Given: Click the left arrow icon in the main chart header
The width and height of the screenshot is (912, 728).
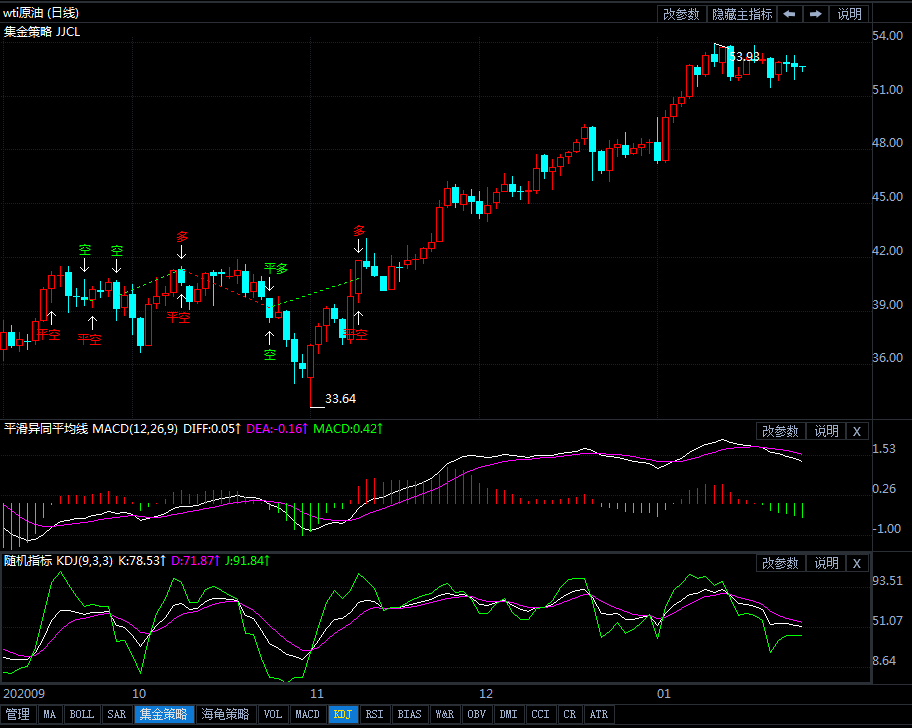Looking at the screenshot, I should [x=789, y=14].
